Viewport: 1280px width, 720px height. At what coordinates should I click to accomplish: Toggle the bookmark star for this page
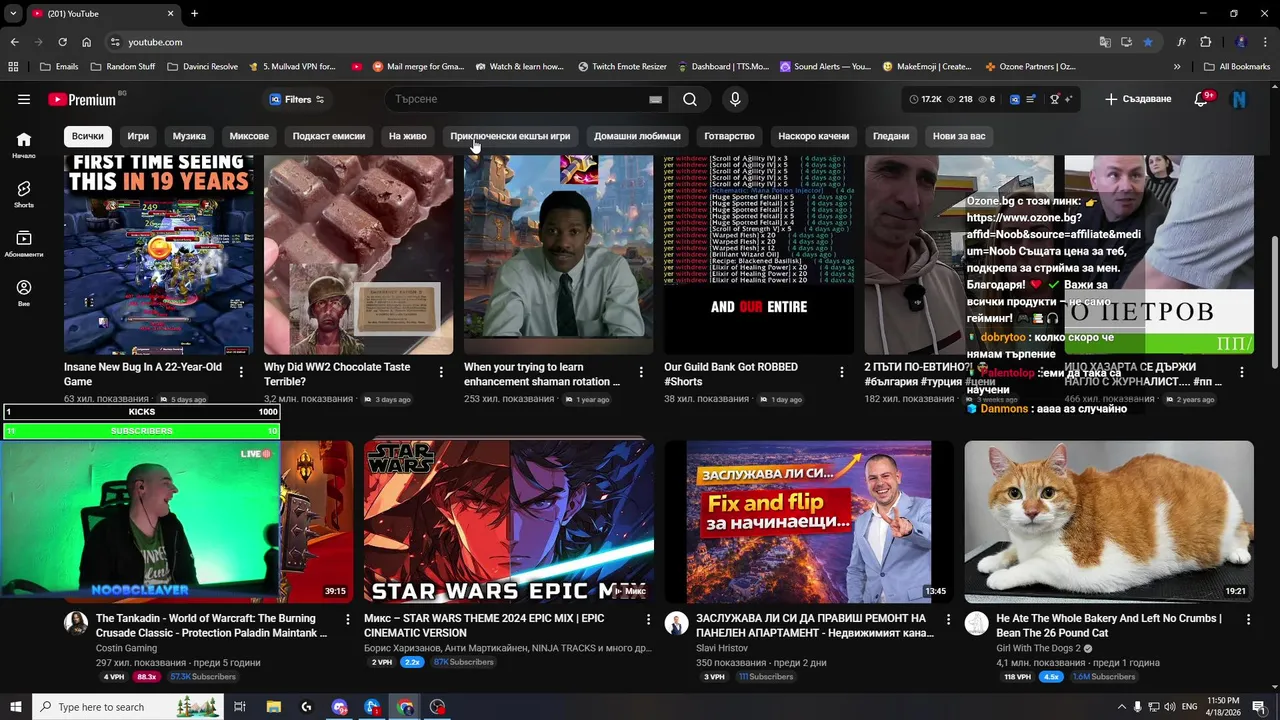coord(1148,42)
